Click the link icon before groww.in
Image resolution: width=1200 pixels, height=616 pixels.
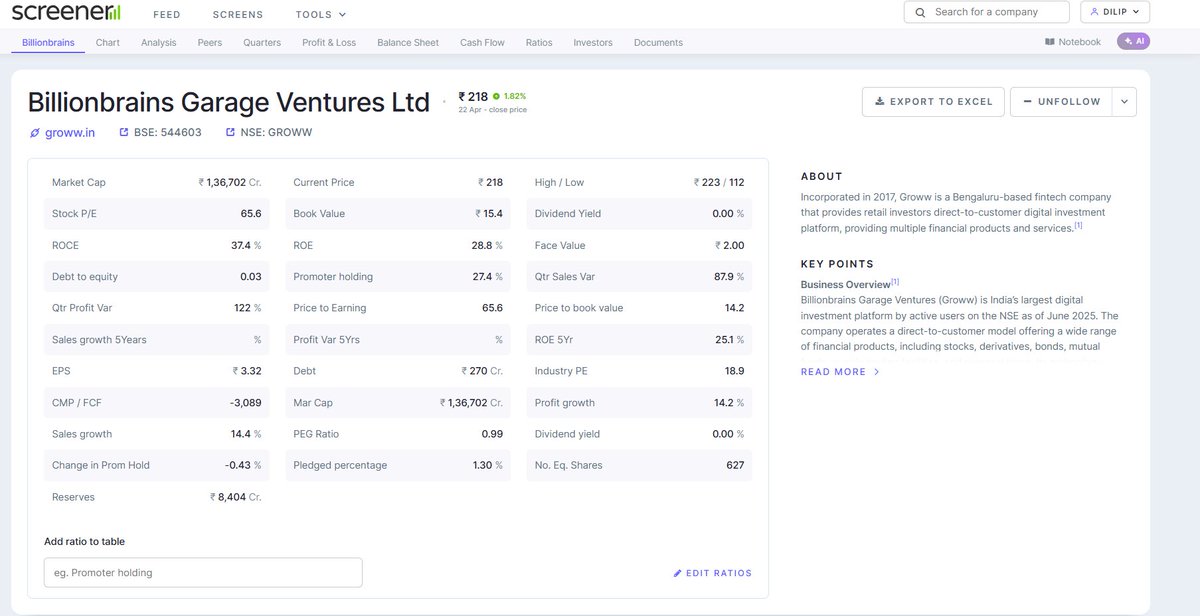tap(35, 132)
